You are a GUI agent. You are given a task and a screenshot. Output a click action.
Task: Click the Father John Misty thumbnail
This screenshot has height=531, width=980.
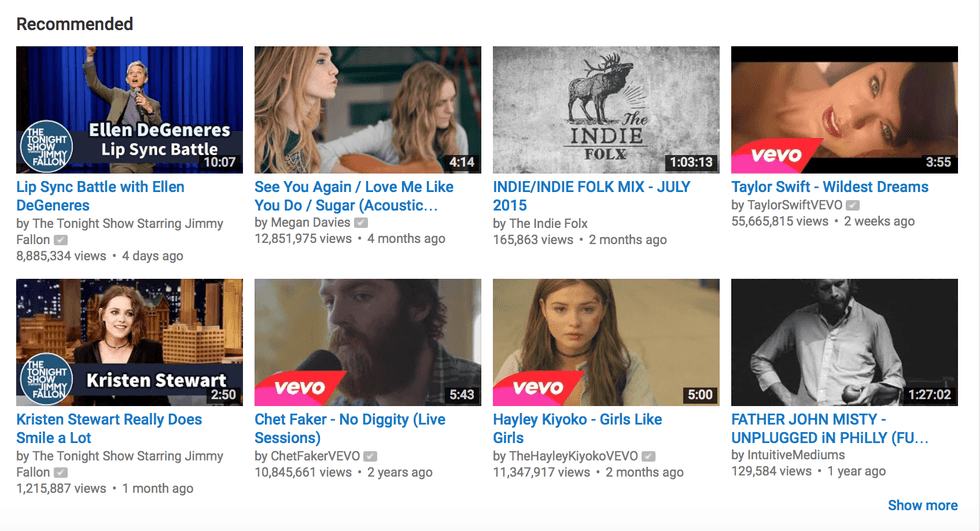click(844, 342)
